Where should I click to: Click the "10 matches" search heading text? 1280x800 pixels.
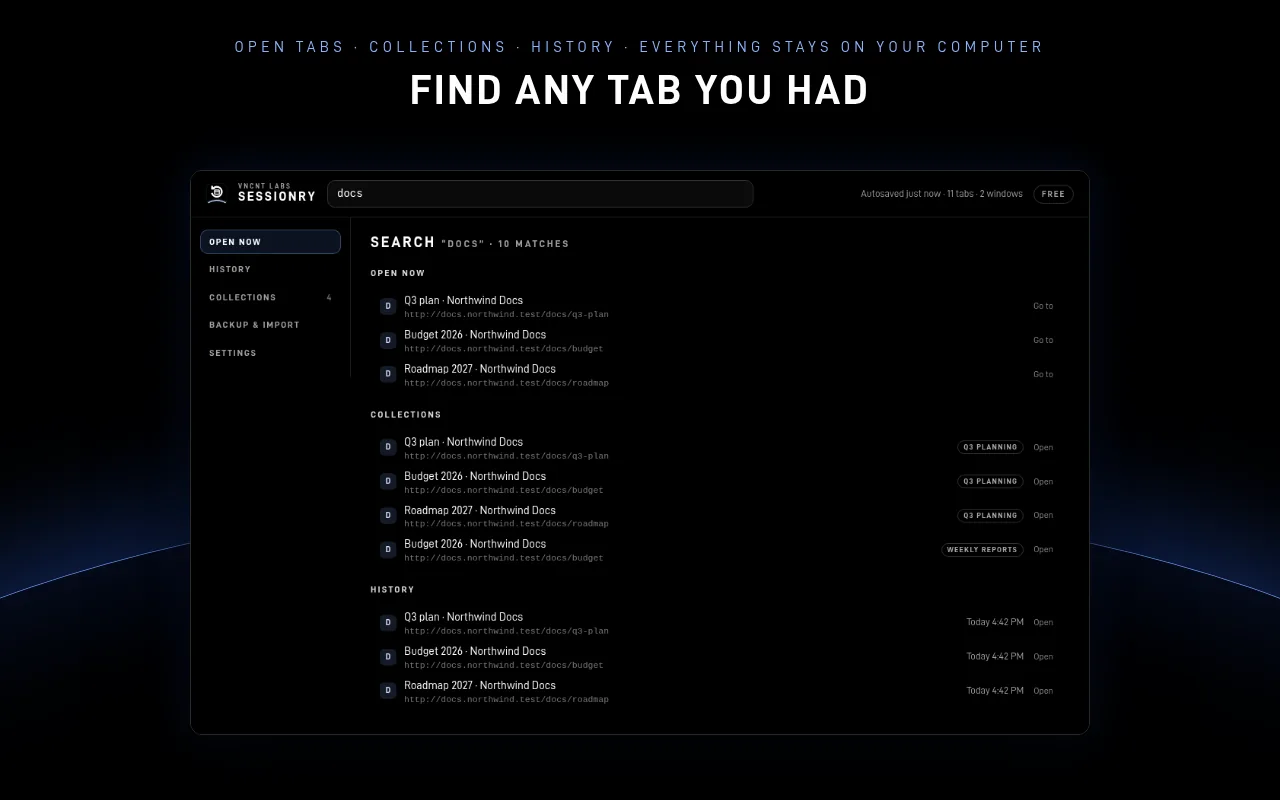pyautogui.click(x=533, y=244)
